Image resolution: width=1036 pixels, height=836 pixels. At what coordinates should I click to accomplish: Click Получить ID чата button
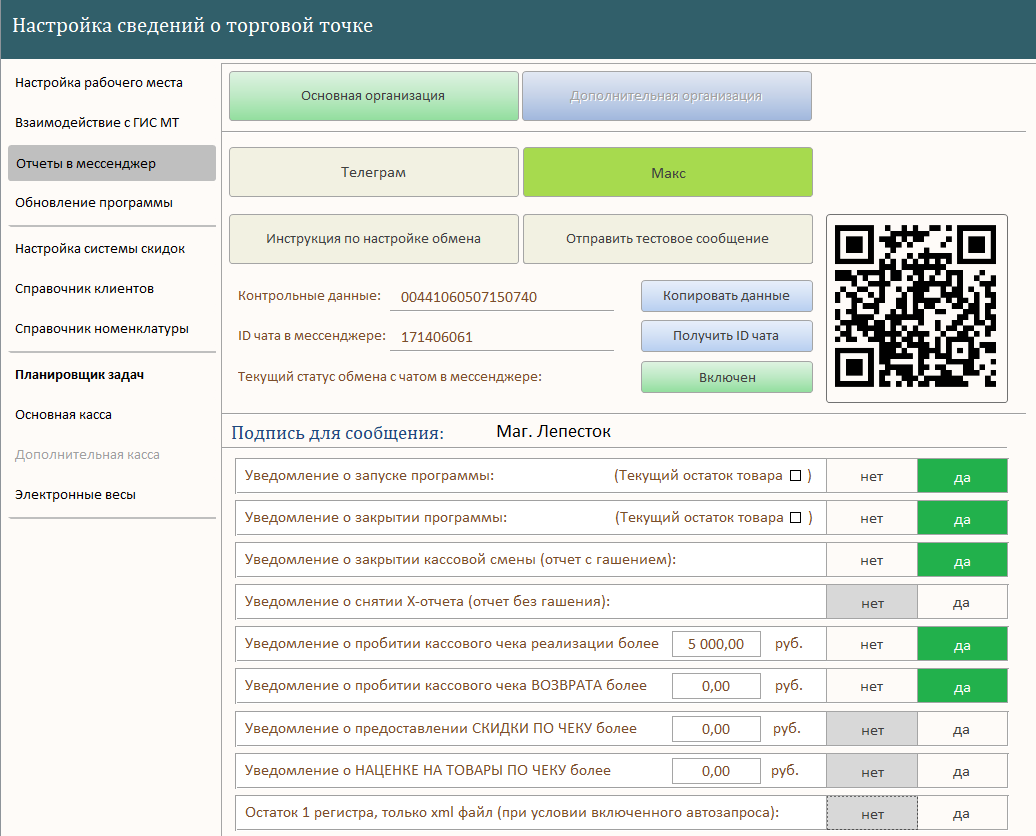click(727, 336)
